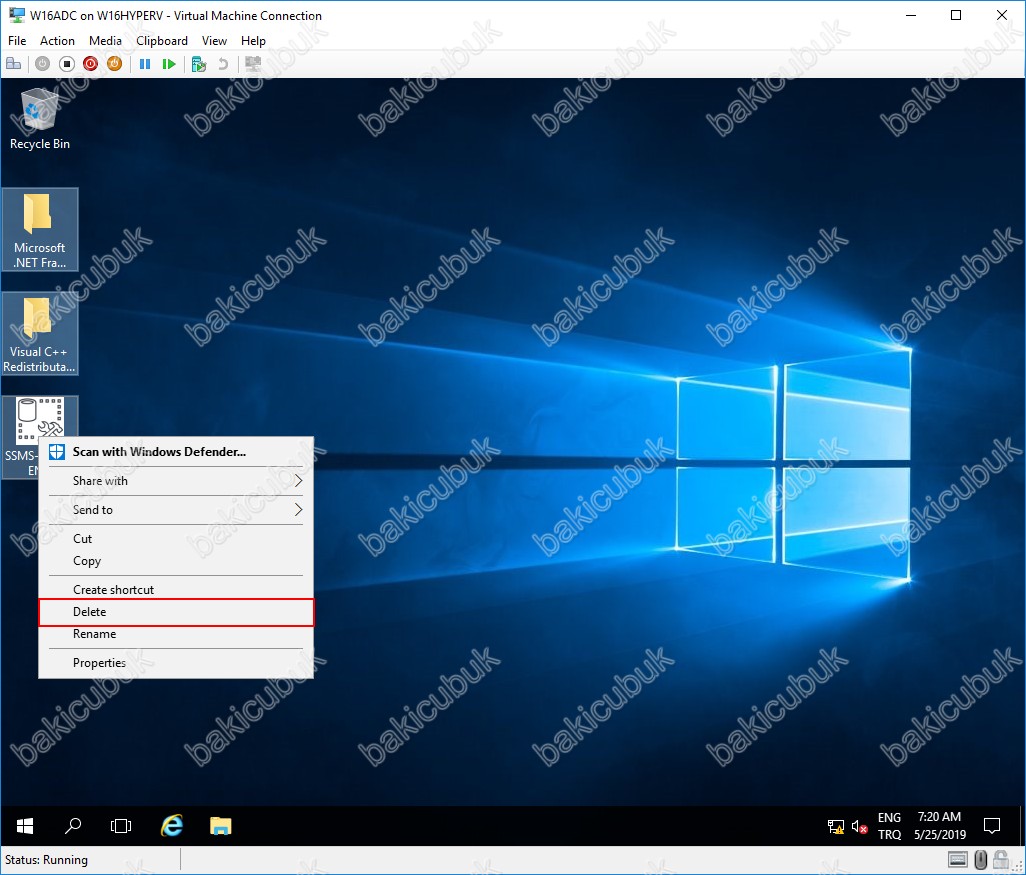Open the File menu
Screen dimensions: 1026x875
(x=17, y=41)
